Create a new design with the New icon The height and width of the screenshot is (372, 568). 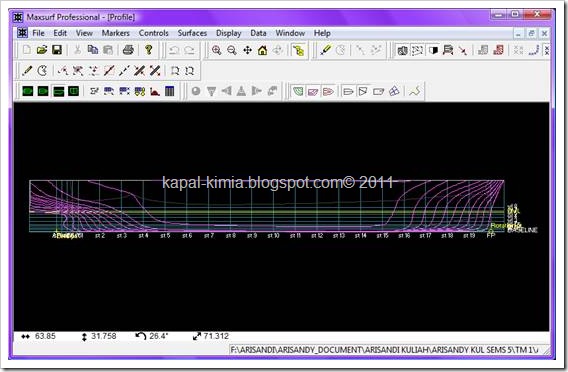pos(26,50)
